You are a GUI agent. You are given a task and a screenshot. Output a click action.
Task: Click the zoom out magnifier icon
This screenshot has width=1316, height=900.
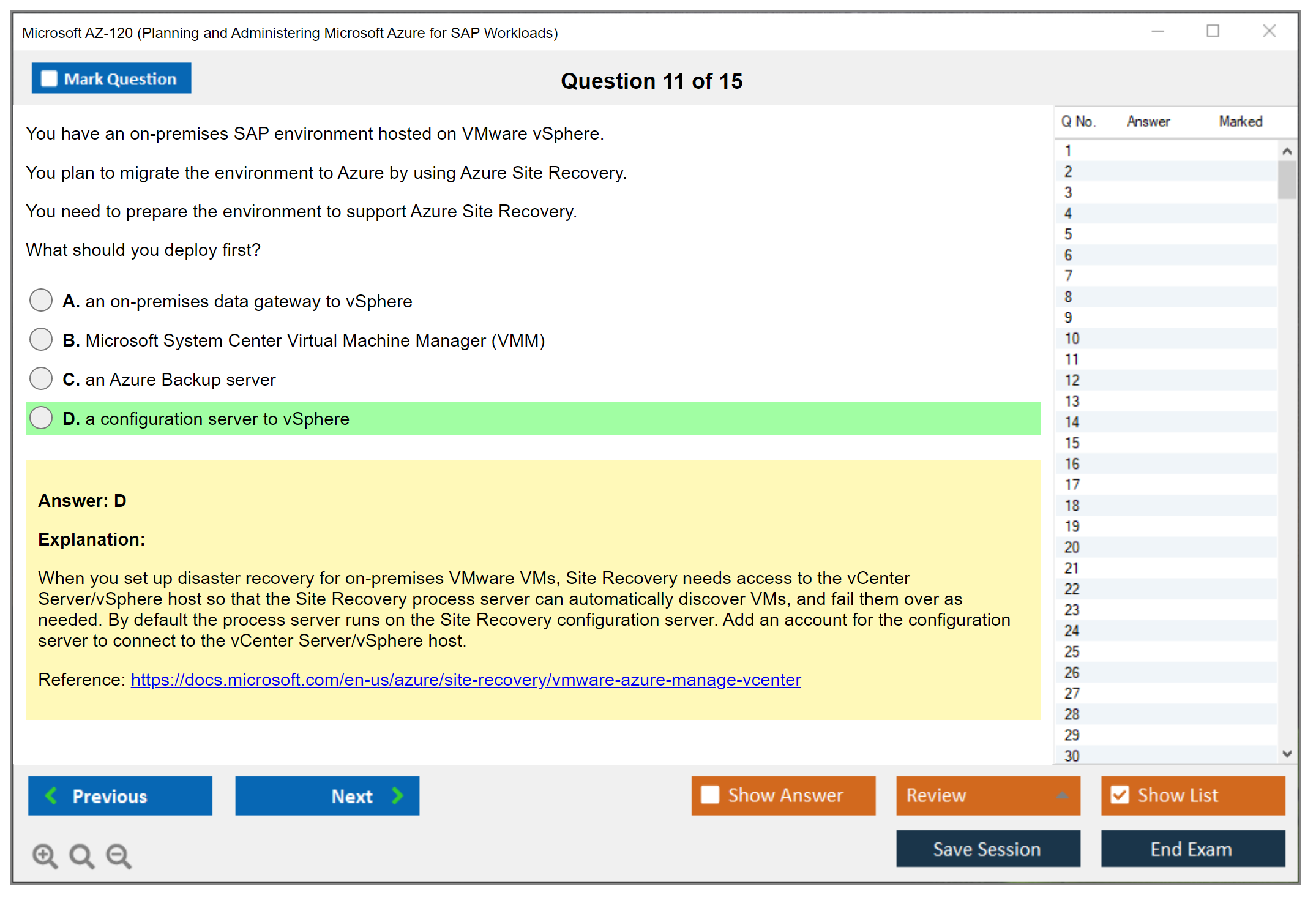click(x=119, y=855)
